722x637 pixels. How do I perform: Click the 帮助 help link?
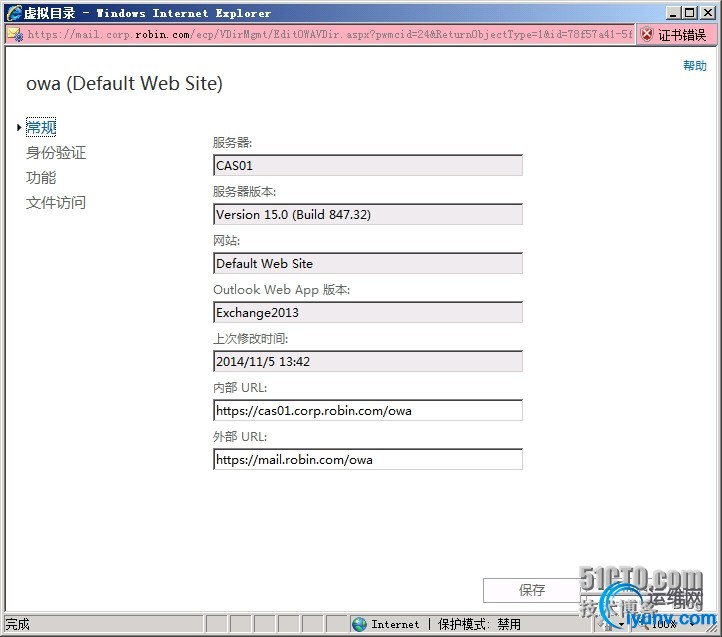[x=694, y=65]
